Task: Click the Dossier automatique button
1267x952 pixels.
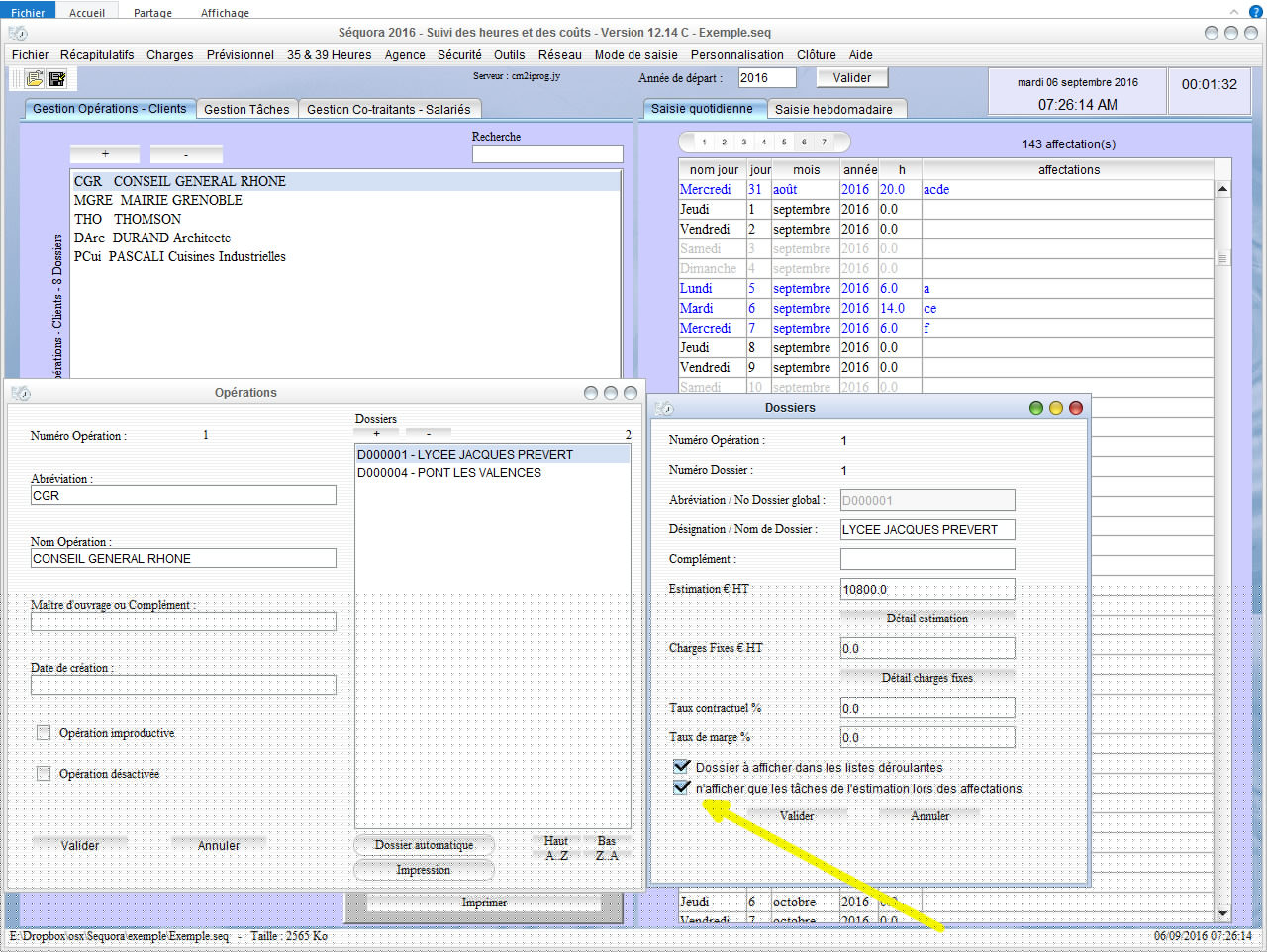Action: point(424,845)
